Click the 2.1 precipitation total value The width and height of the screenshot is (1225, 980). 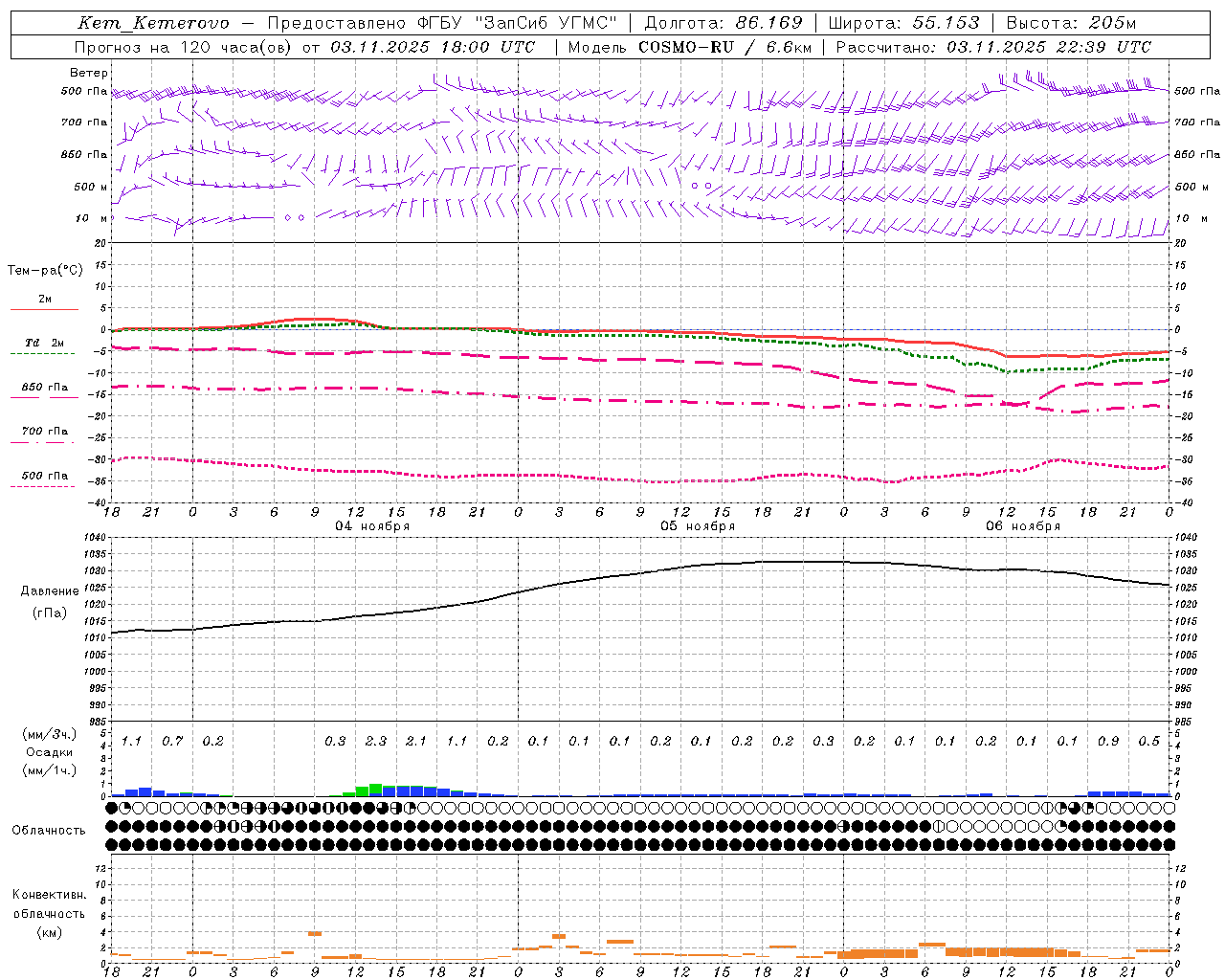[x=416, y=742]
